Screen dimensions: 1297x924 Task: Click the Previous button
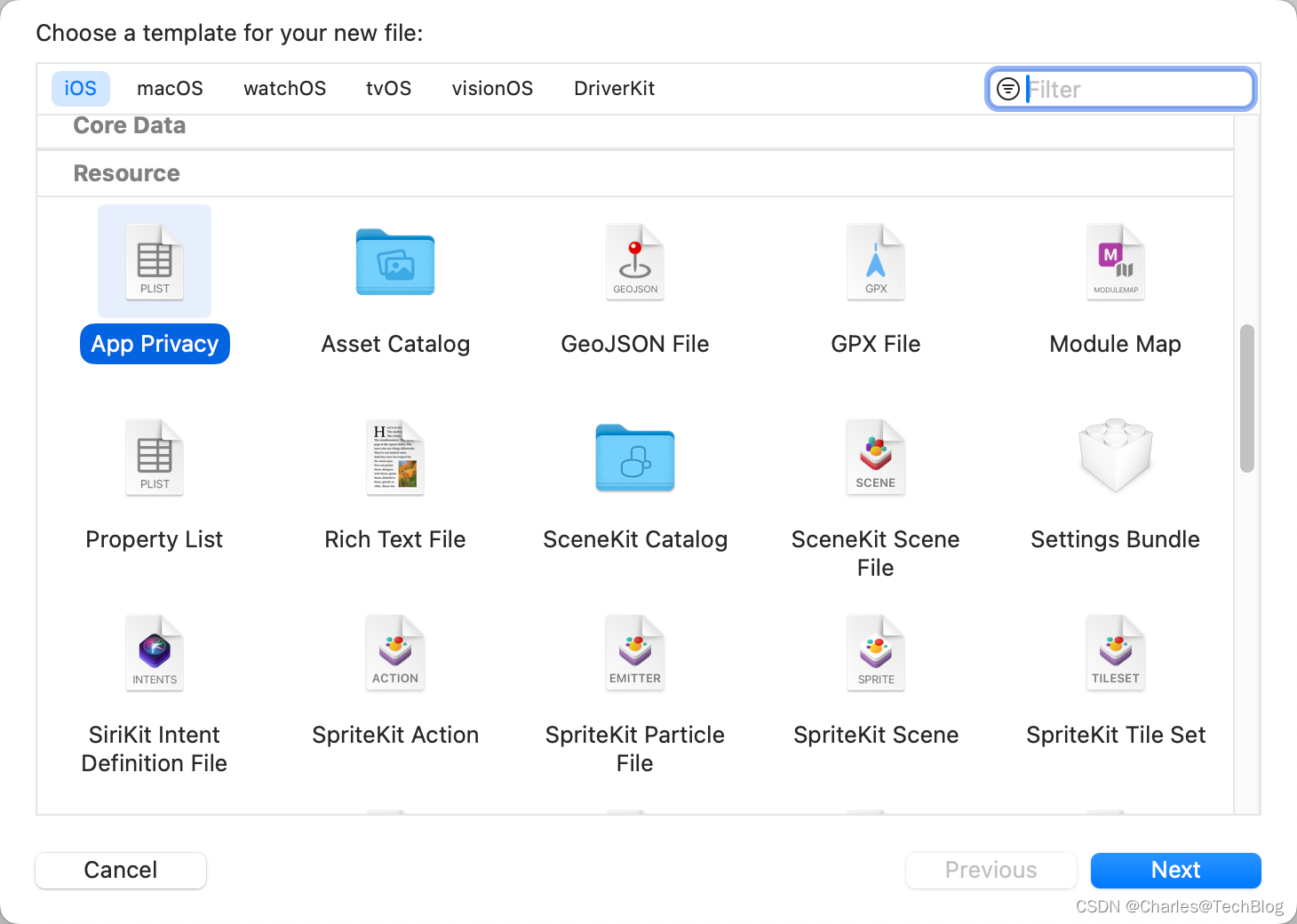(x=991, y=870)
